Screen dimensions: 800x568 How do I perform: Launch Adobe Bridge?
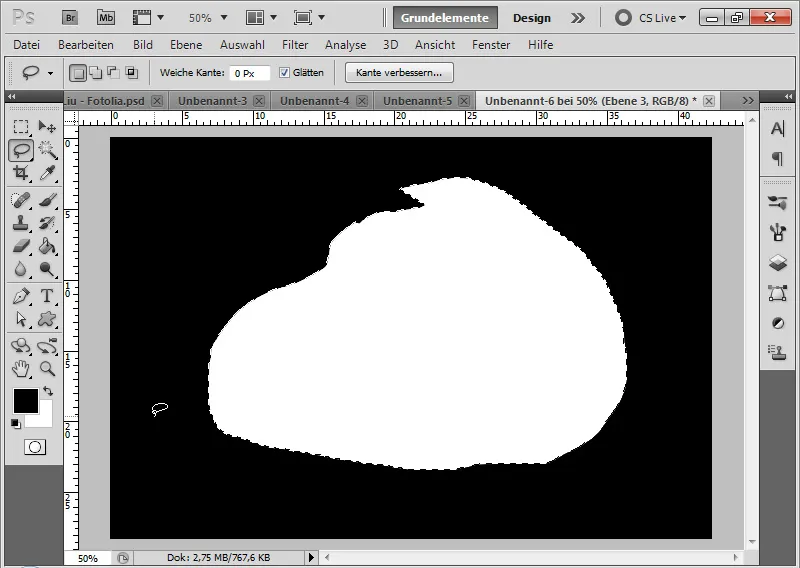[70, 18]
